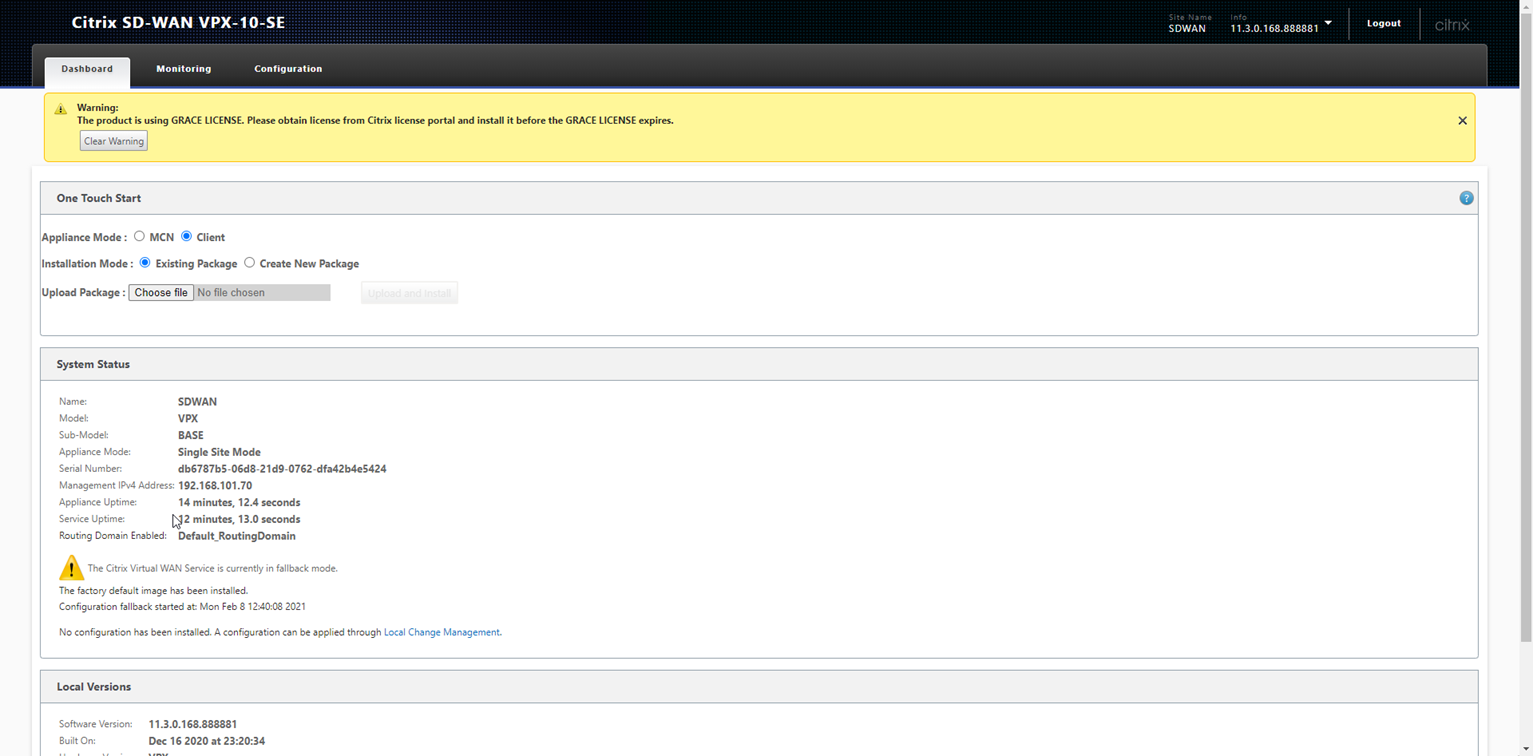
Task: Open the Dashboard tab
Action: [x=87, y=69]
